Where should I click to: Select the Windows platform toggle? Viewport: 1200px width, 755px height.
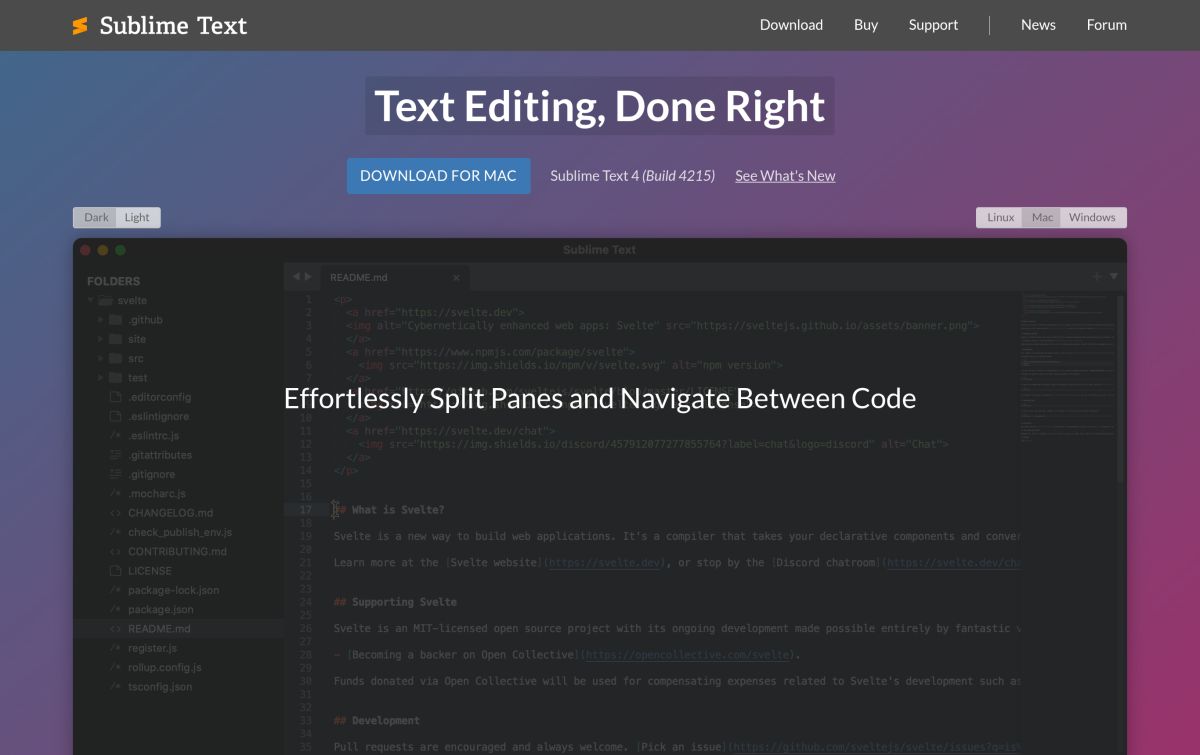click(x=1092, y=217)
